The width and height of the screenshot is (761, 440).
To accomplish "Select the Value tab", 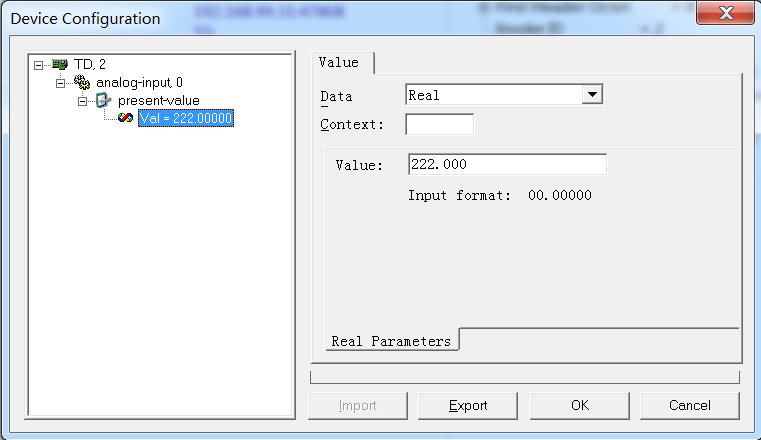I will pos(339,63).
